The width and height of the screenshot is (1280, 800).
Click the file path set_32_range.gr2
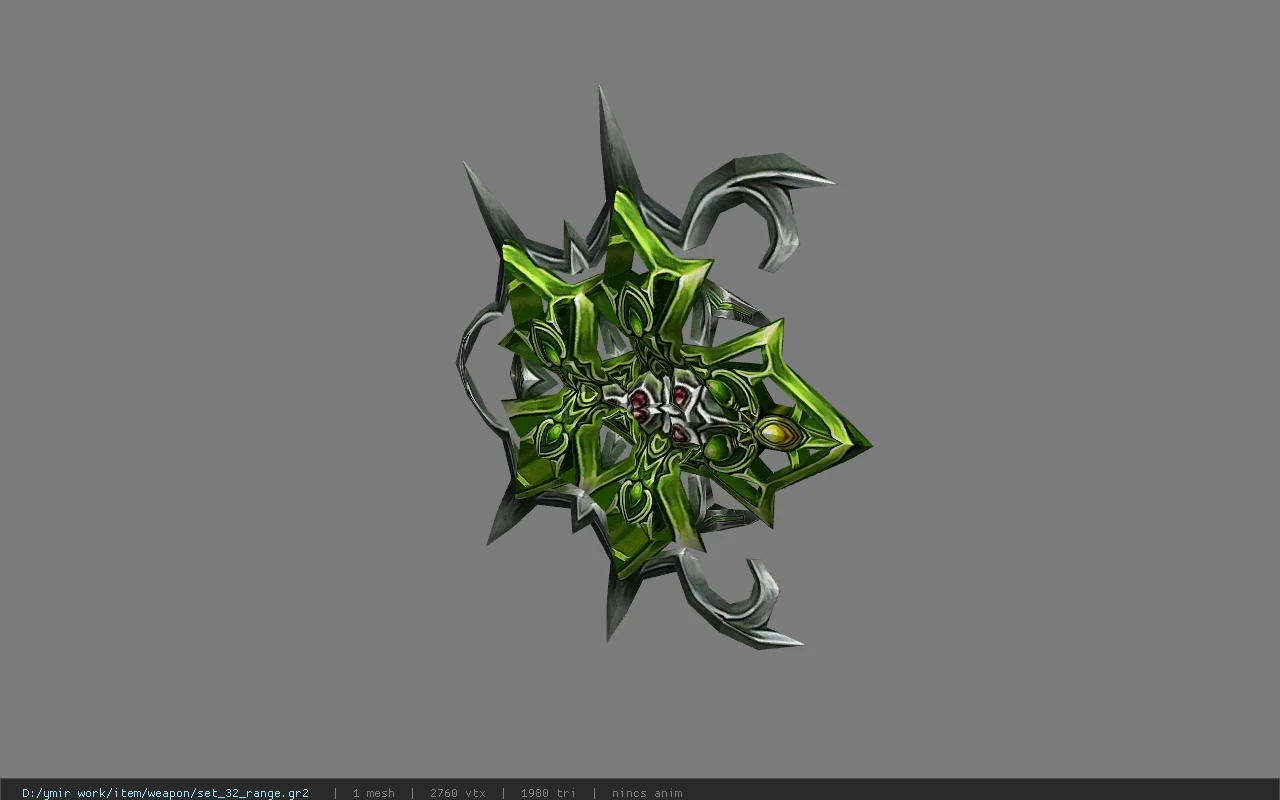tap(165, 793)
